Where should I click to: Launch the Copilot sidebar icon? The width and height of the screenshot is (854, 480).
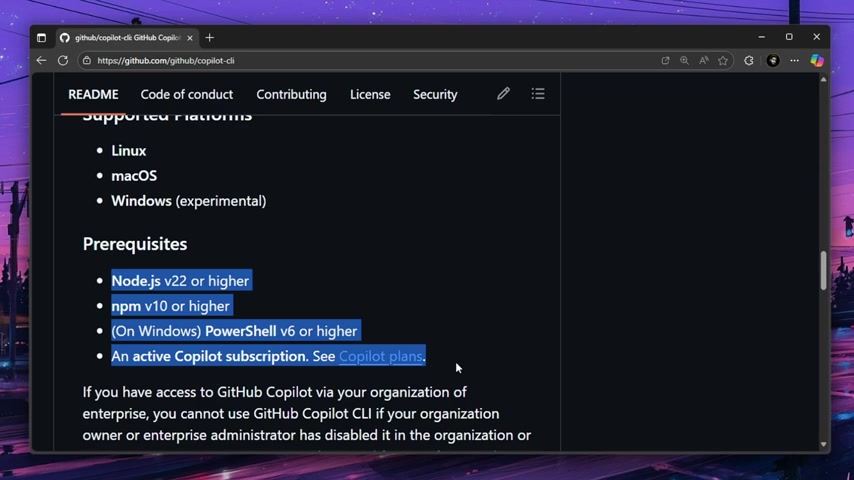pyautogui.click(x=817, y=60)
